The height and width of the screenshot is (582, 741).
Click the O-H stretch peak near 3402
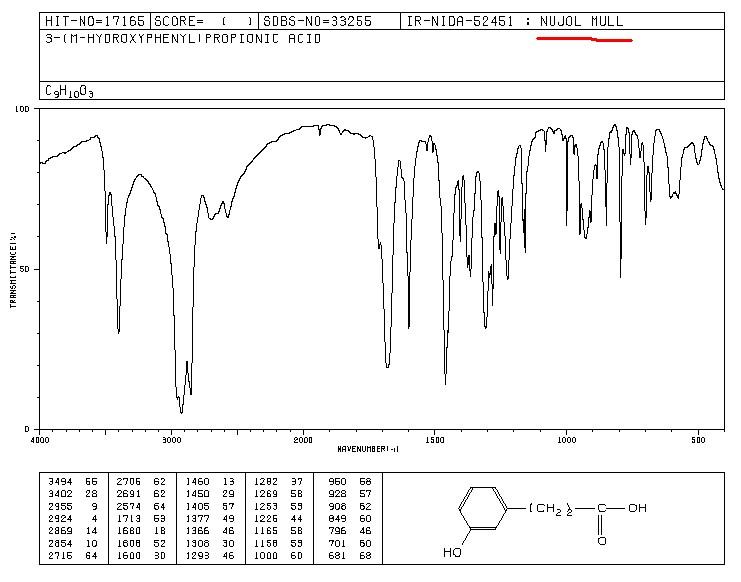[119, 332]
